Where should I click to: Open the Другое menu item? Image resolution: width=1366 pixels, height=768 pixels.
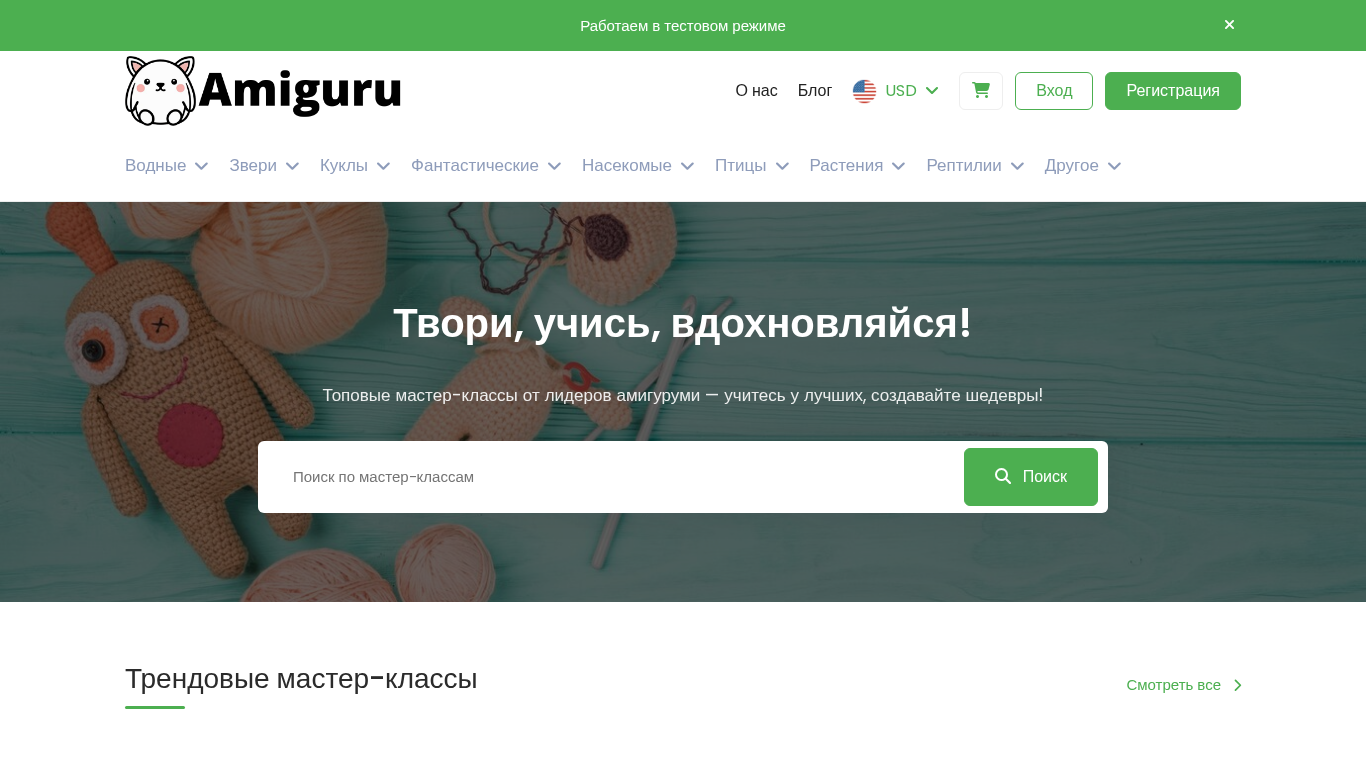[1072, 166]
